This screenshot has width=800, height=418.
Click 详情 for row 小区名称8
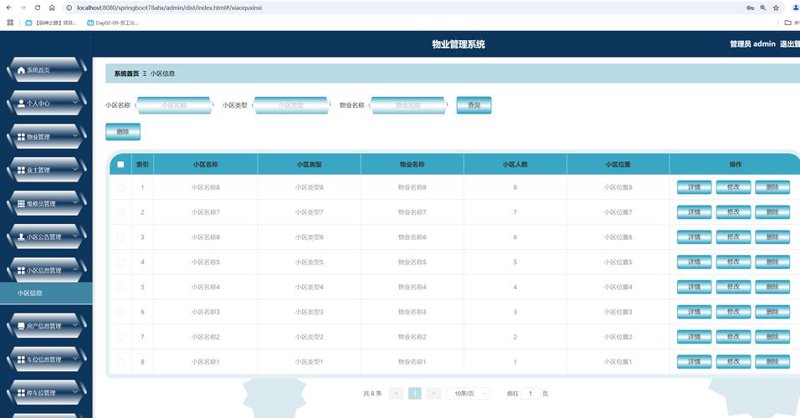coord(694,187)
